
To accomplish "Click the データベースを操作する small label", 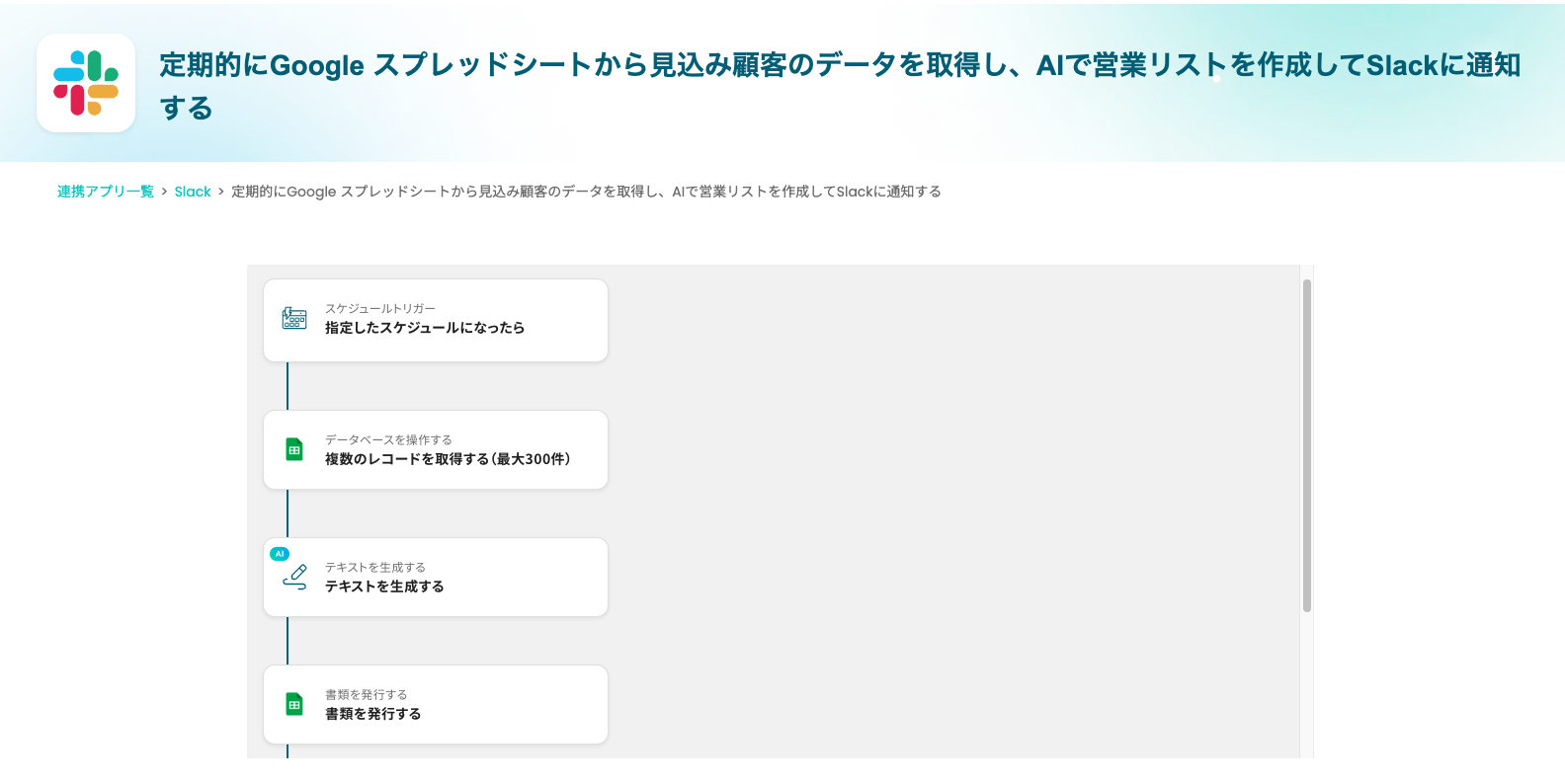I will pyautogui.click(x=388, y=440).
